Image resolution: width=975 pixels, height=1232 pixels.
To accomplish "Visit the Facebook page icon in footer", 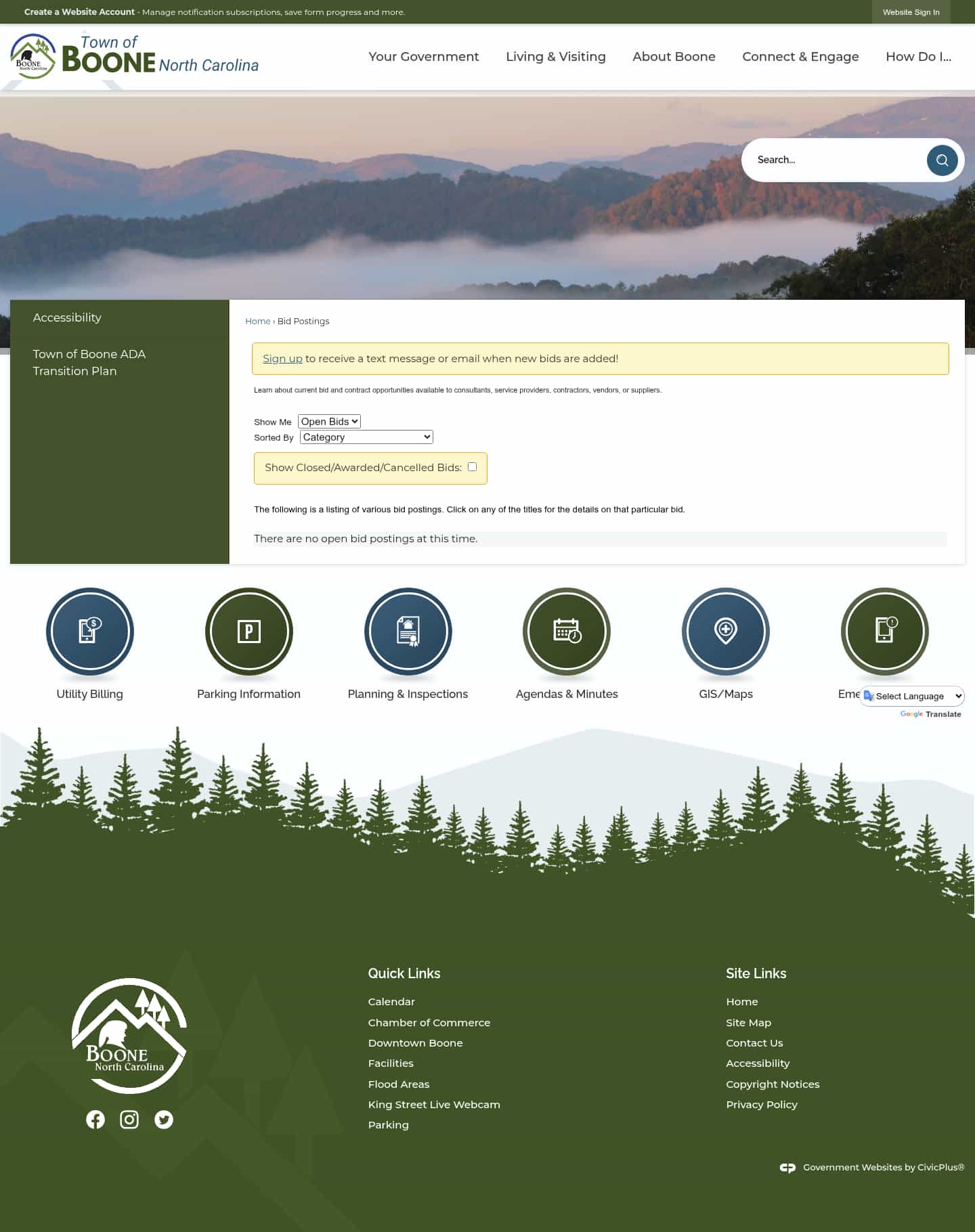I will pyautogui.click(x=95, y=1120).
